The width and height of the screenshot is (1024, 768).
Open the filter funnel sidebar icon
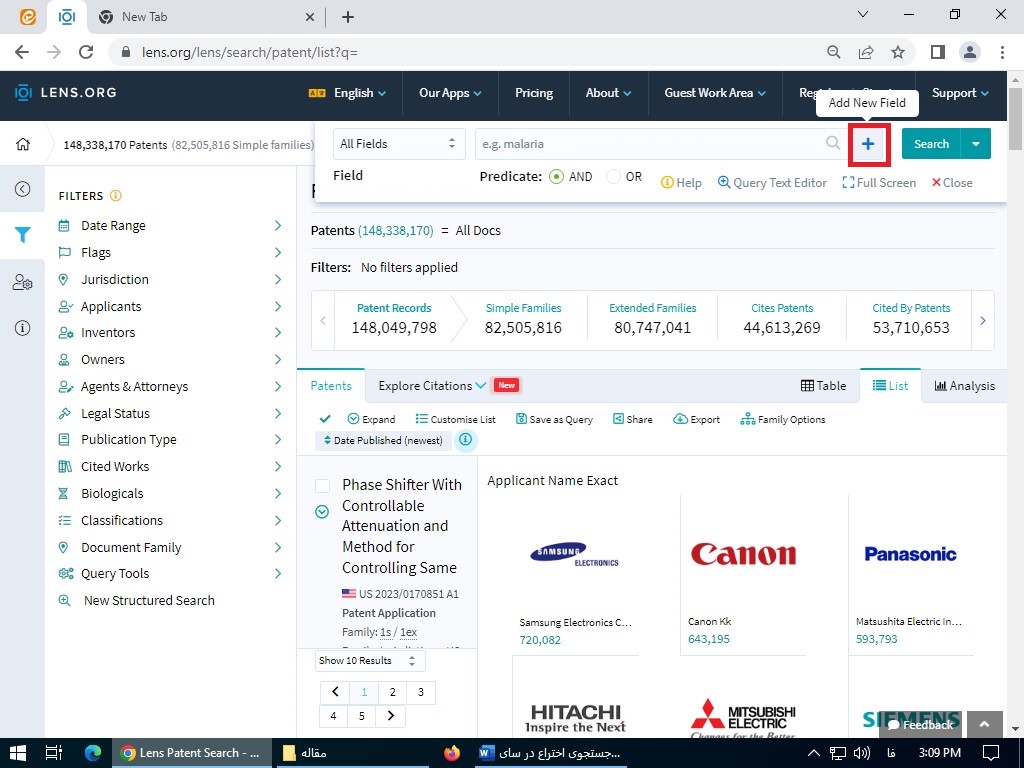tap(22, 235)
